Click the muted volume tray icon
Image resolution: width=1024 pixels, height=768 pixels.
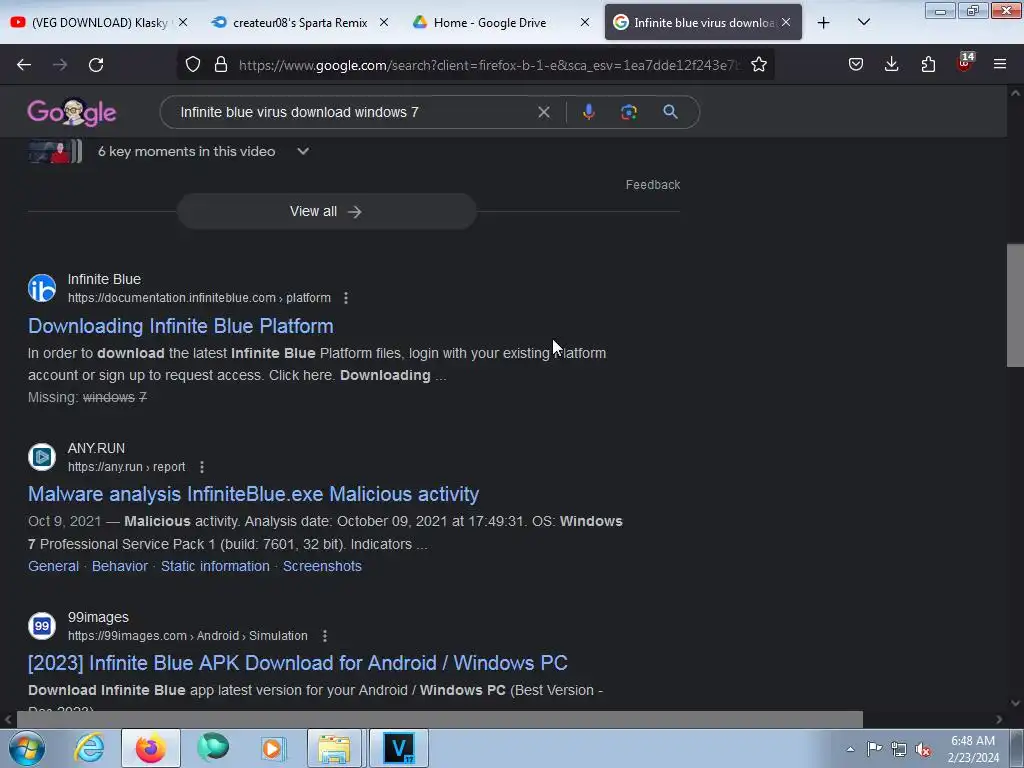click(923, 749)
